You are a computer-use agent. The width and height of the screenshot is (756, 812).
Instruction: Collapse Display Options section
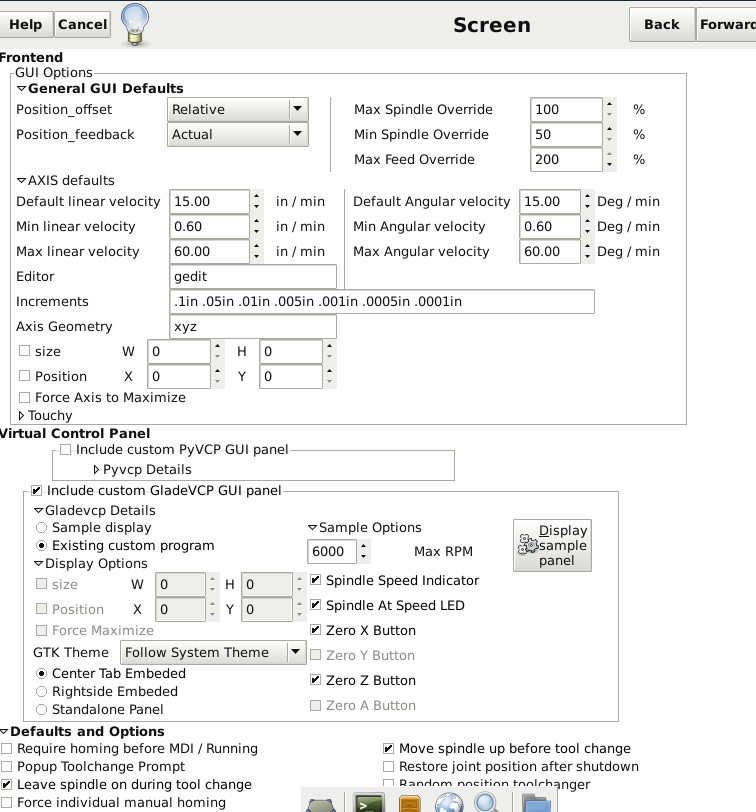[39, 563]
